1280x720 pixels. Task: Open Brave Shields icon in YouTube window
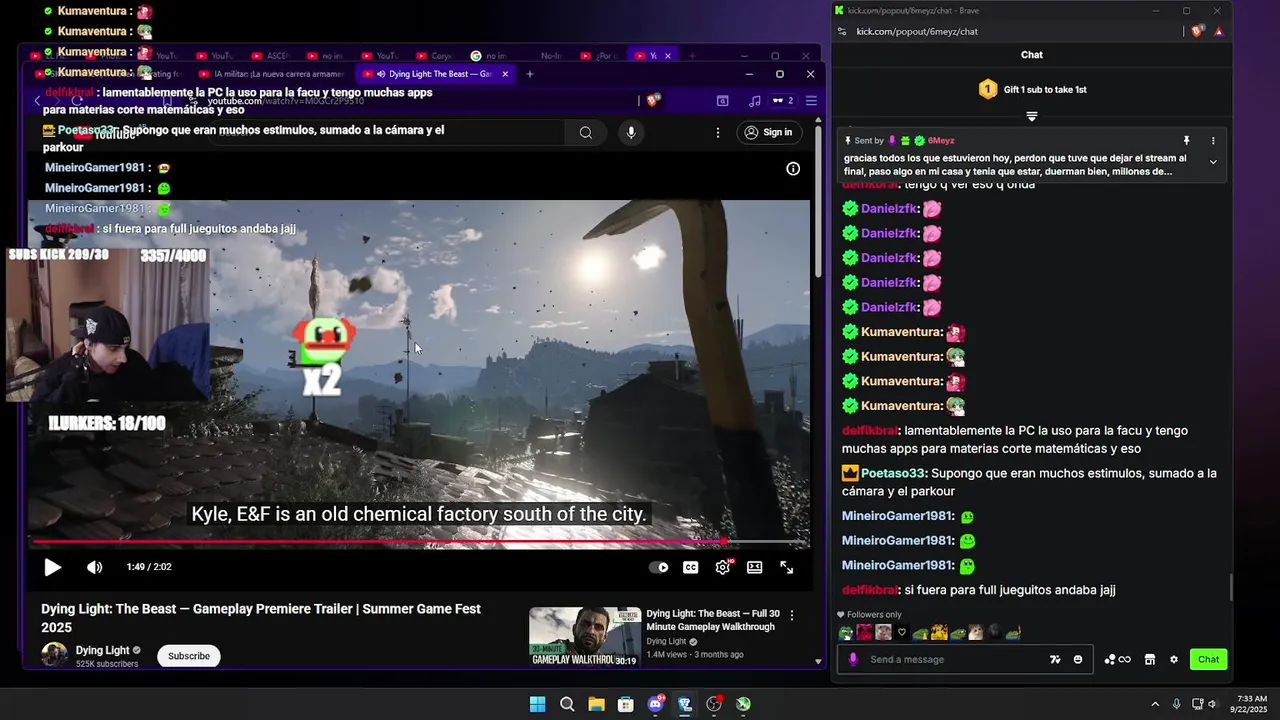[x=653, y=100]
